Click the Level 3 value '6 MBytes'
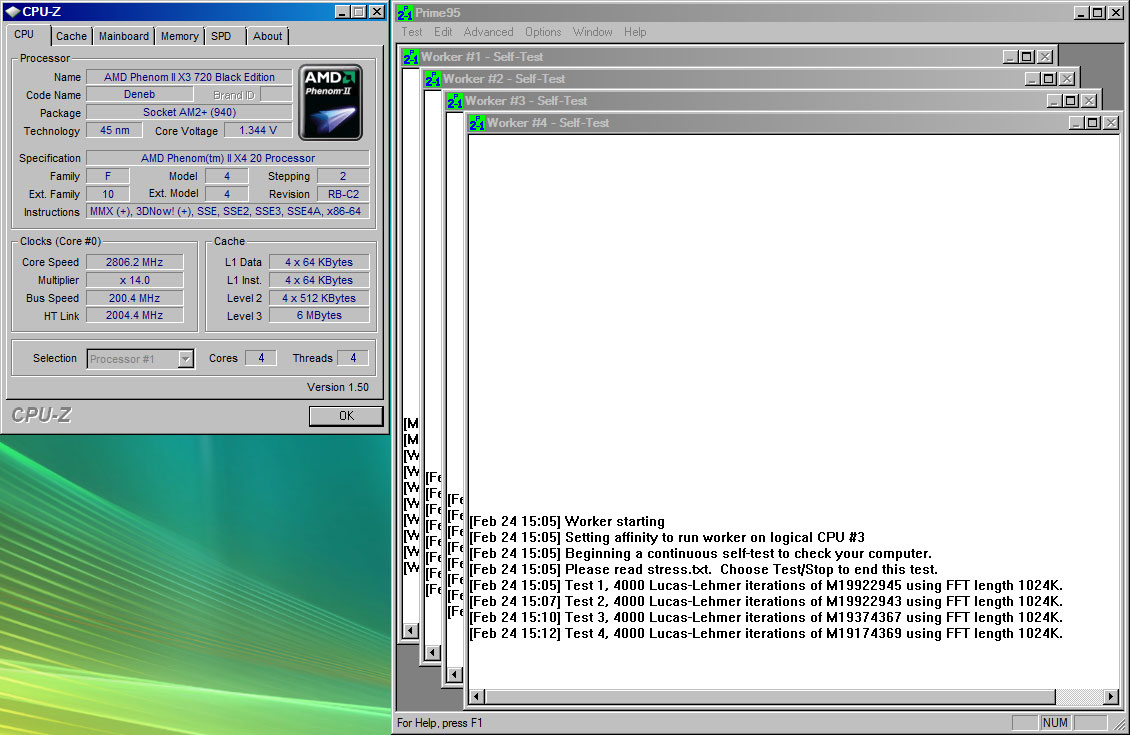Image resolution: width=1130 pixels, height=735 pixels. [x=319, y=315]
